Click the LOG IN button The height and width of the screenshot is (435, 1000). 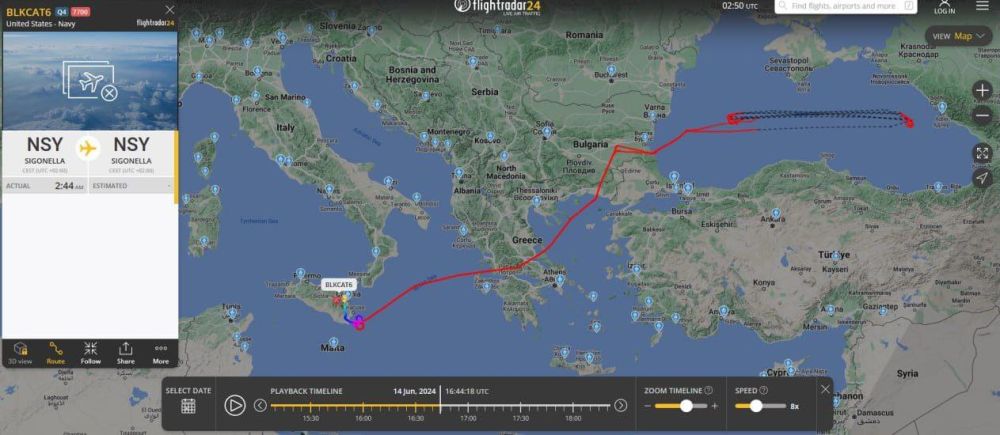pos(945,7)
